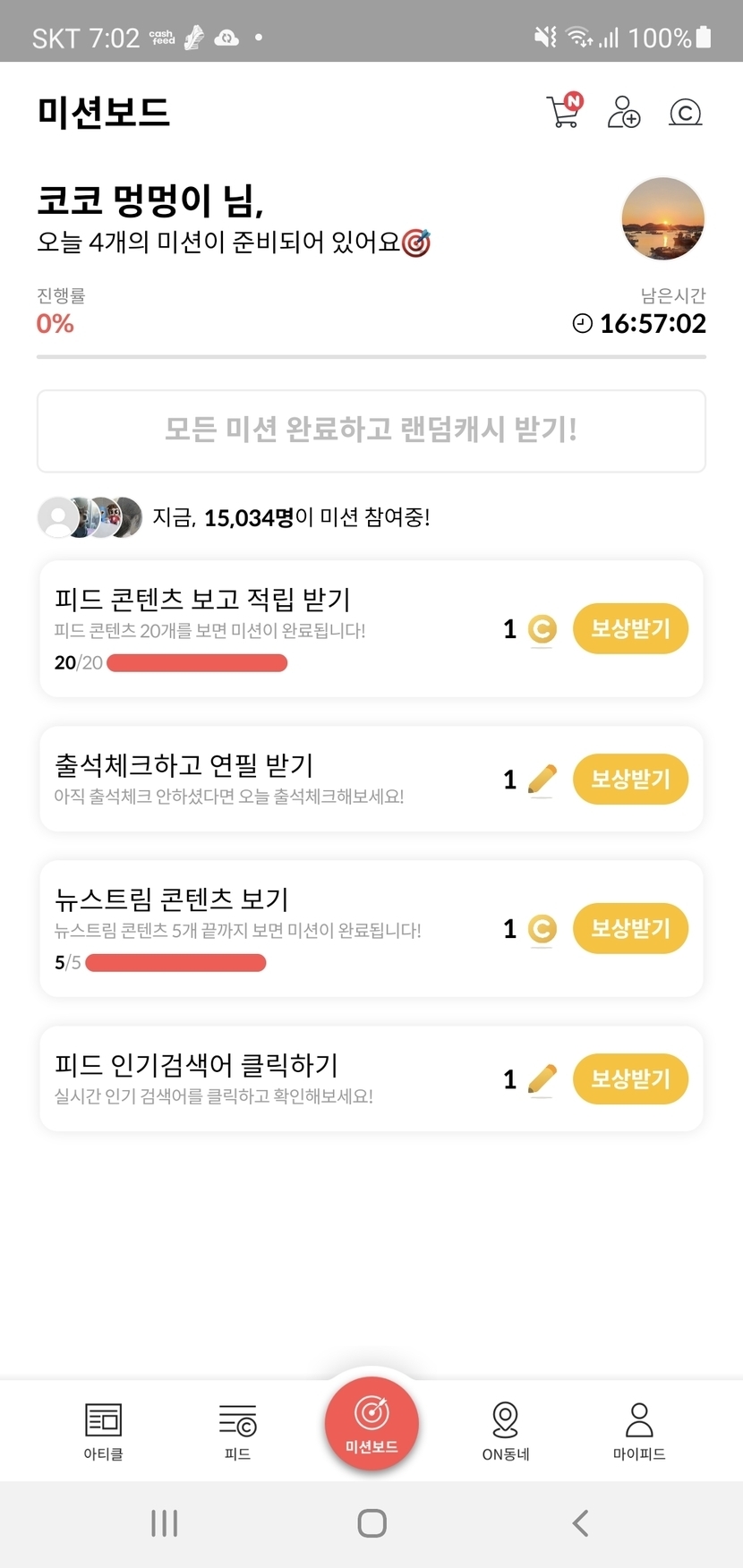Open the 아티클 tab
Image resolution: width=743 pixels, height=1568 pixels.
[x=103, y=1430]
